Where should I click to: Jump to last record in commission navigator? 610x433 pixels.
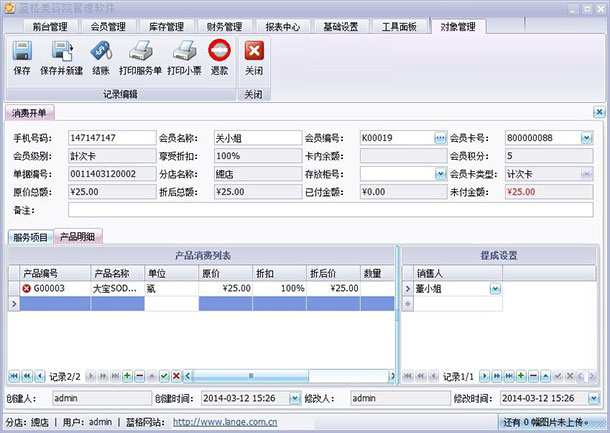(509, 376)
